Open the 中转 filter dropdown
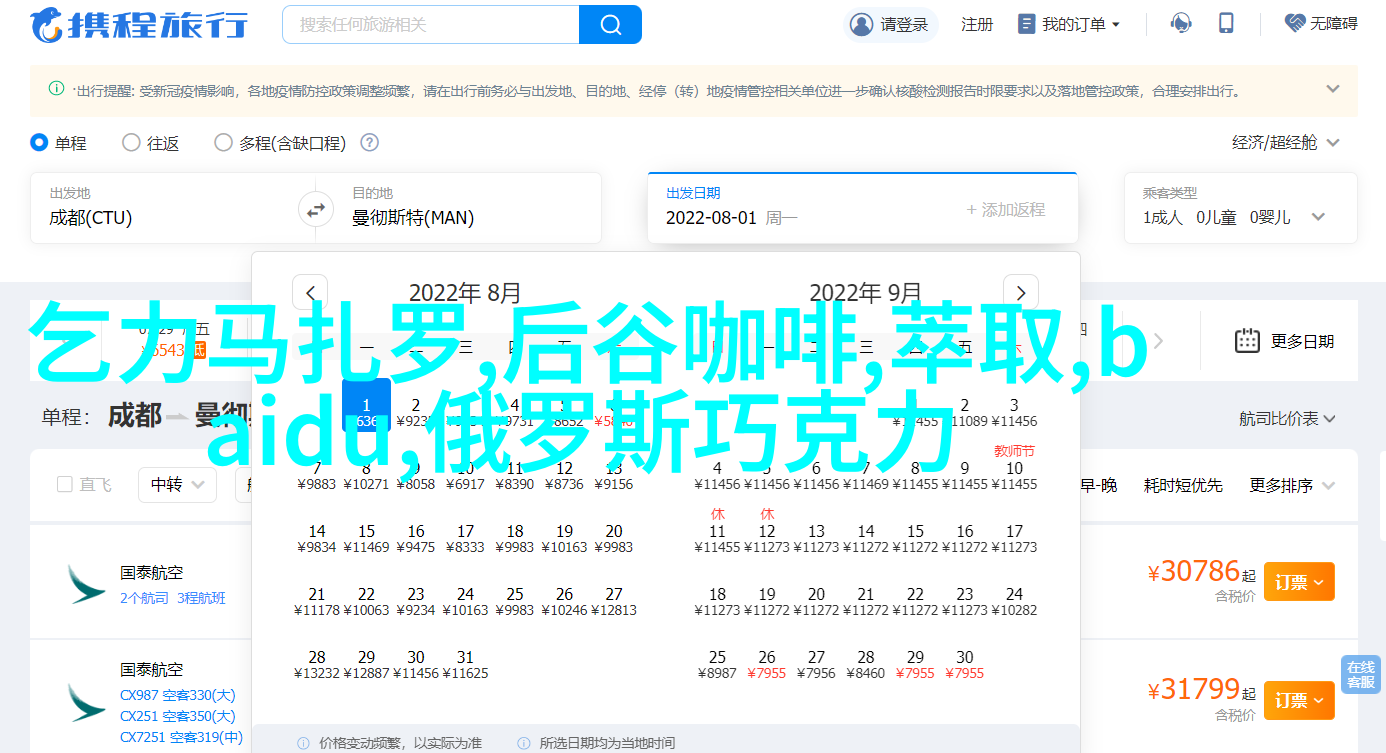Viewport: 1386px width, 753px height. 177,485
